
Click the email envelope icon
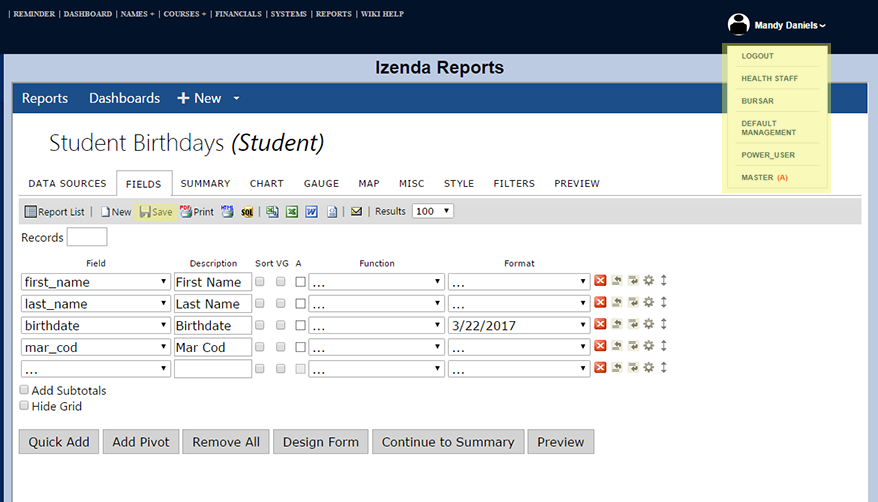[x=356, y=212]
